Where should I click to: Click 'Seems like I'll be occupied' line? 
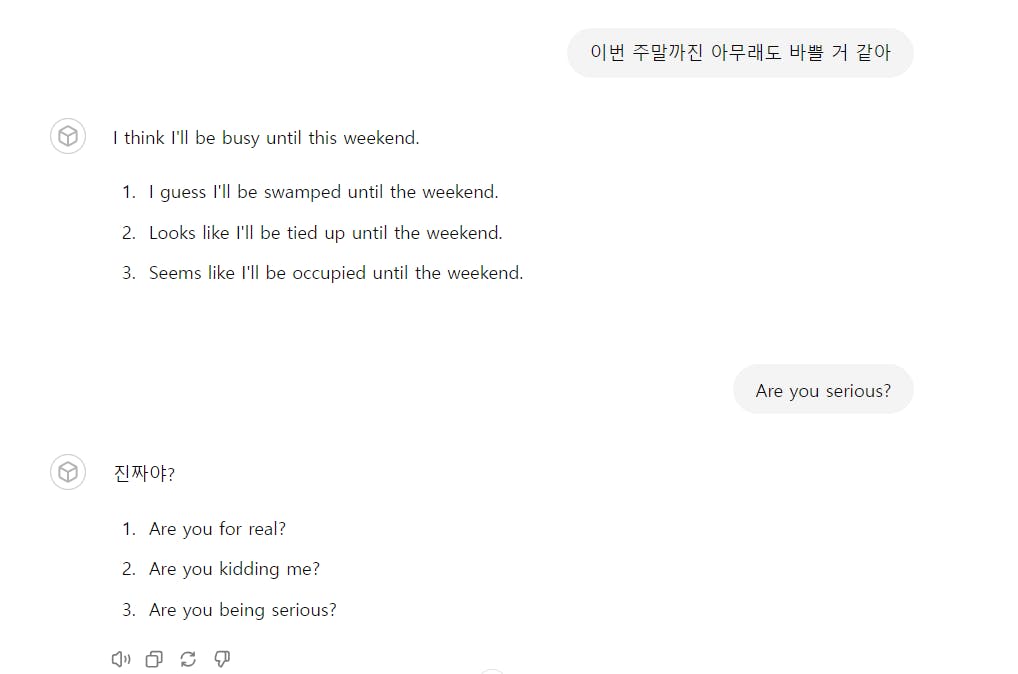(335, 273)
